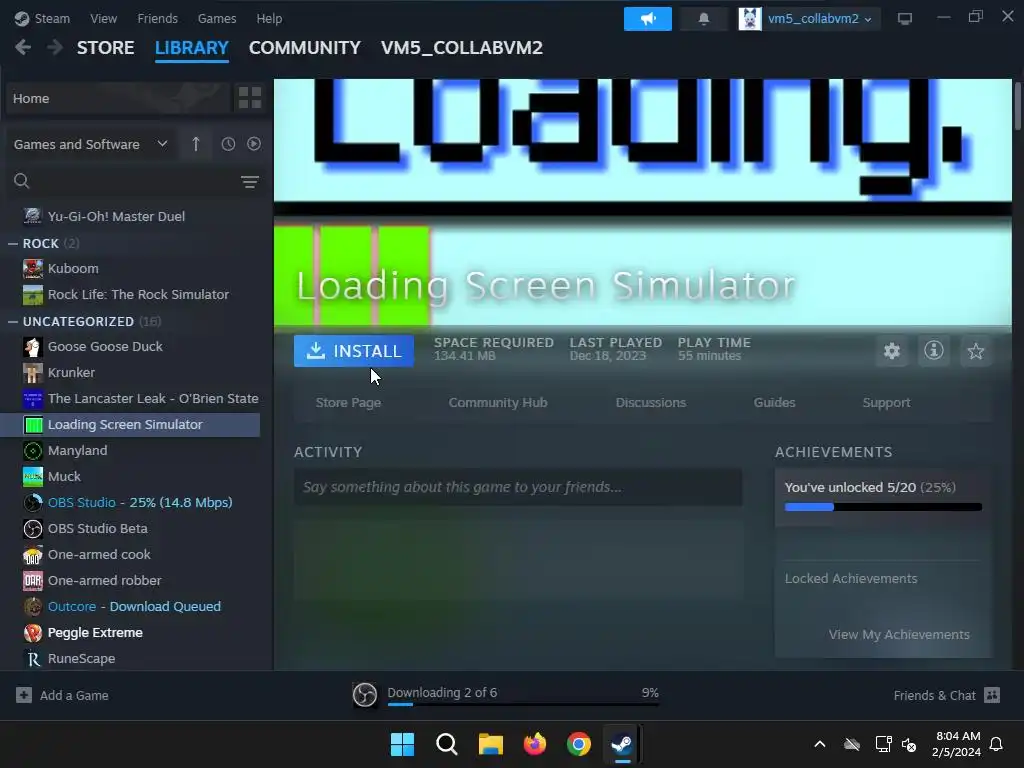The image size is (1024, 768).
Task: Collapse the ROCK category
Action: click(13, 244)
